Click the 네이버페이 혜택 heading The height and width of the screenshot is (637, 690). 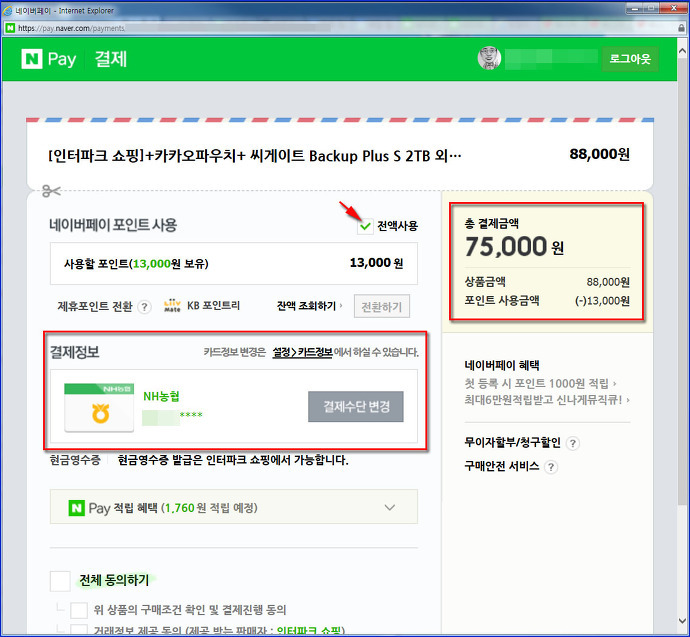(x=502, y=365)
